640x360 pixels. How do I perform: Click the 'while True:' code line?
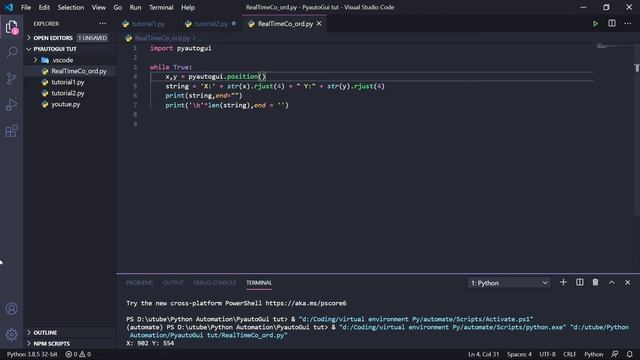click(x=171, y=67)
